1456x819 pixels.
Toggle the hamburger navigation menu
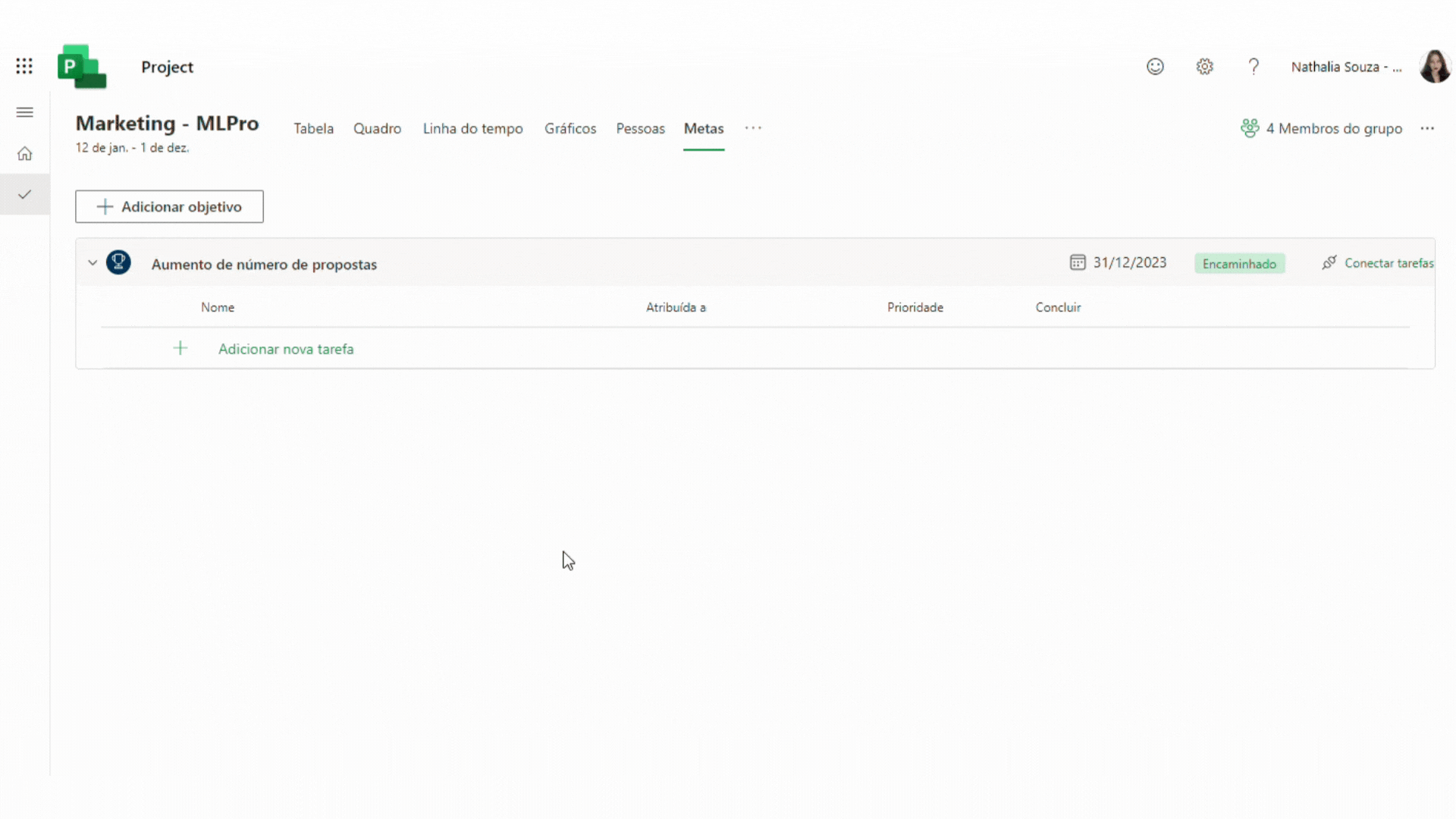tap(25, 112)
